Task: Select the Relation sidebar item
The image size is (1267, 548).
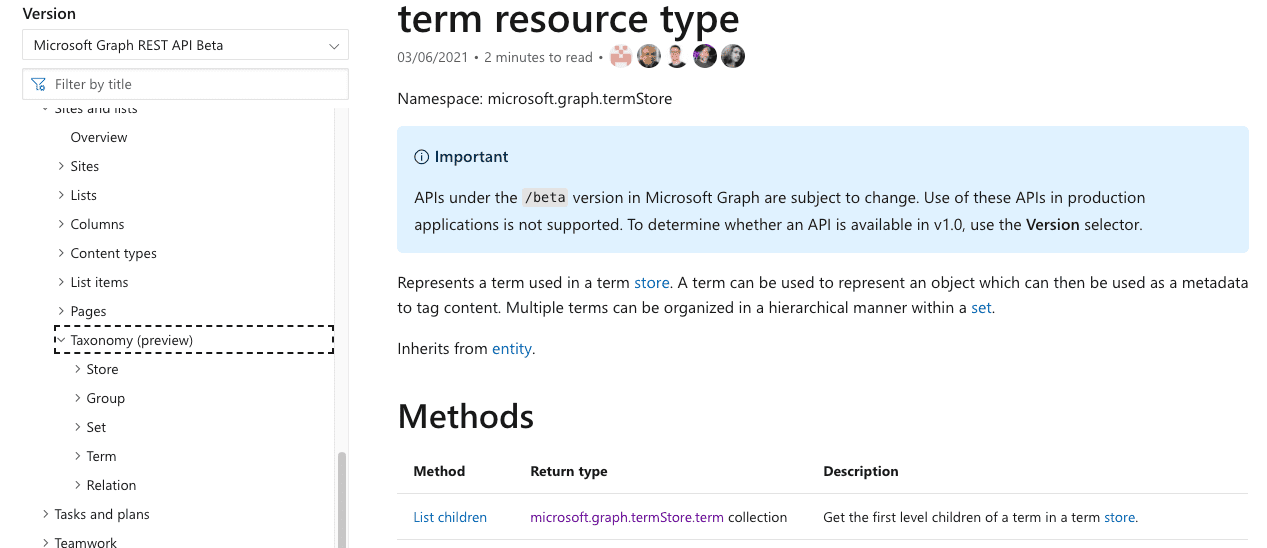Action: (x=111, y=485)
